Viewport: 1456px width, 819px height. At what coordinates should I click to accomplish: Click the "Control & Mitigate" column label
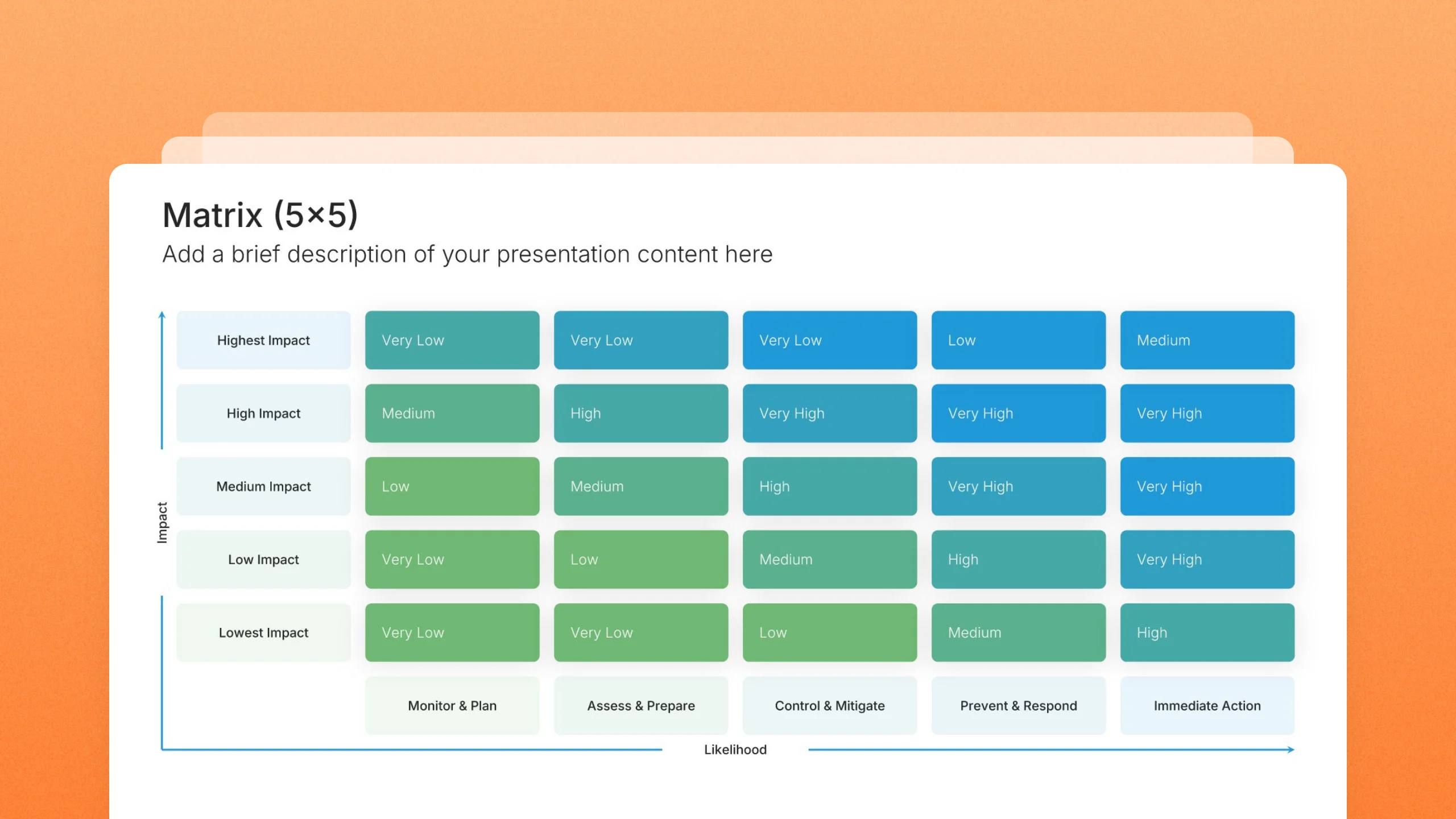coord(830,706)
